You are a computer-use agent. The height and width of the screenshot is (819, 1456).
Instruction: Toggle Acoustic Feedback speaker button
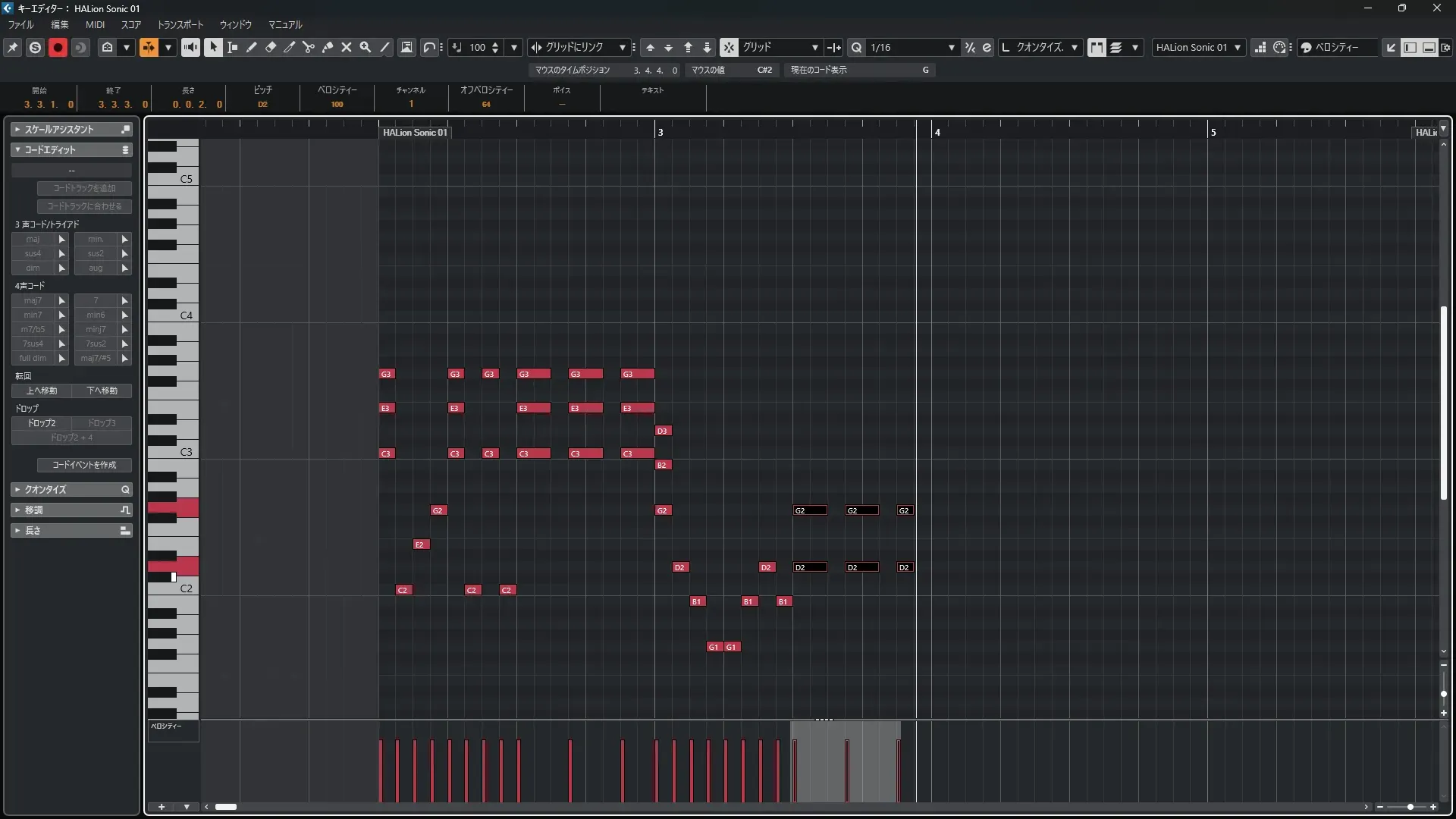click(x=190, y=47)
